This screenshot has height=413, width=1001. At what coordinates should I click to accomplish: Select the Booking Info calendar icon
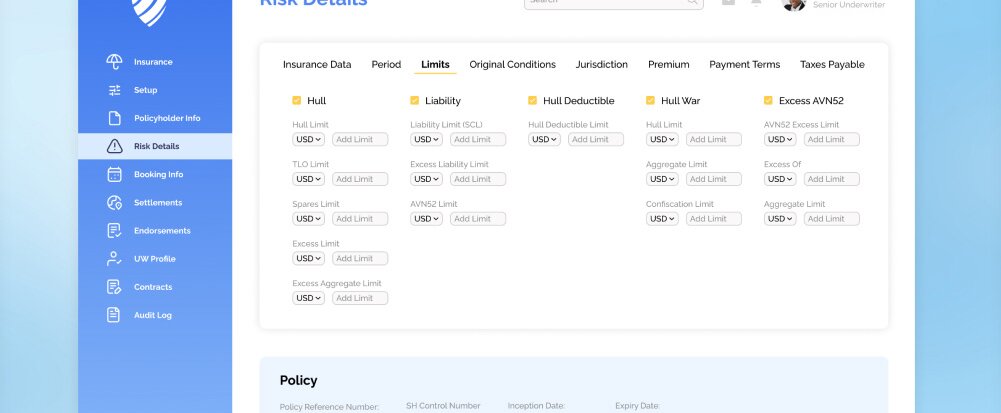(114, 174)
